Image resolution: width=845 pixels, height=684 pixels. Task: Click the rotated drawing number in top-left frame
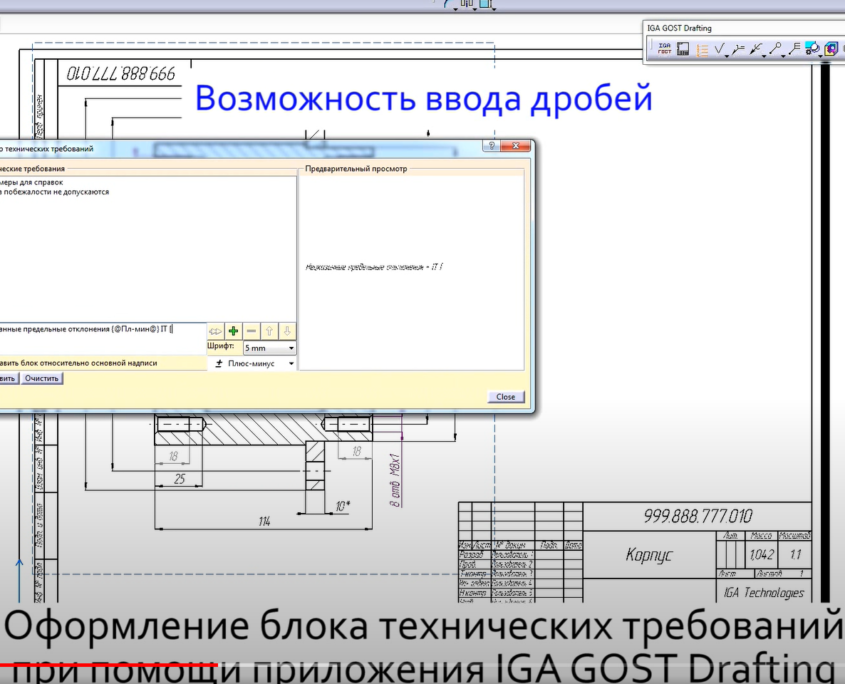pos(121,73)
